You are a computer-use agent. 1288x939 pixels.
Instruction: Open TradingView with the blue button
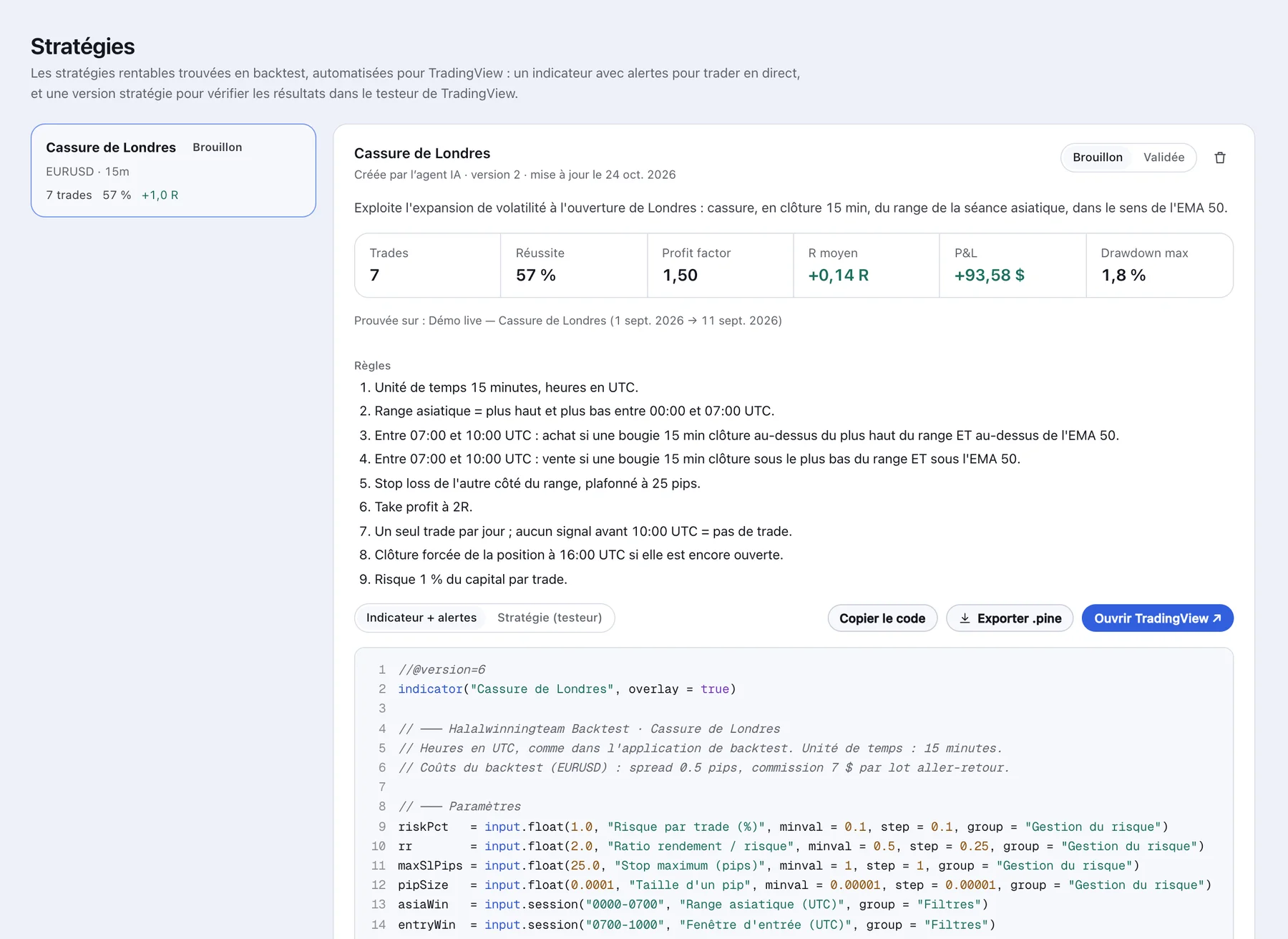1157,618
